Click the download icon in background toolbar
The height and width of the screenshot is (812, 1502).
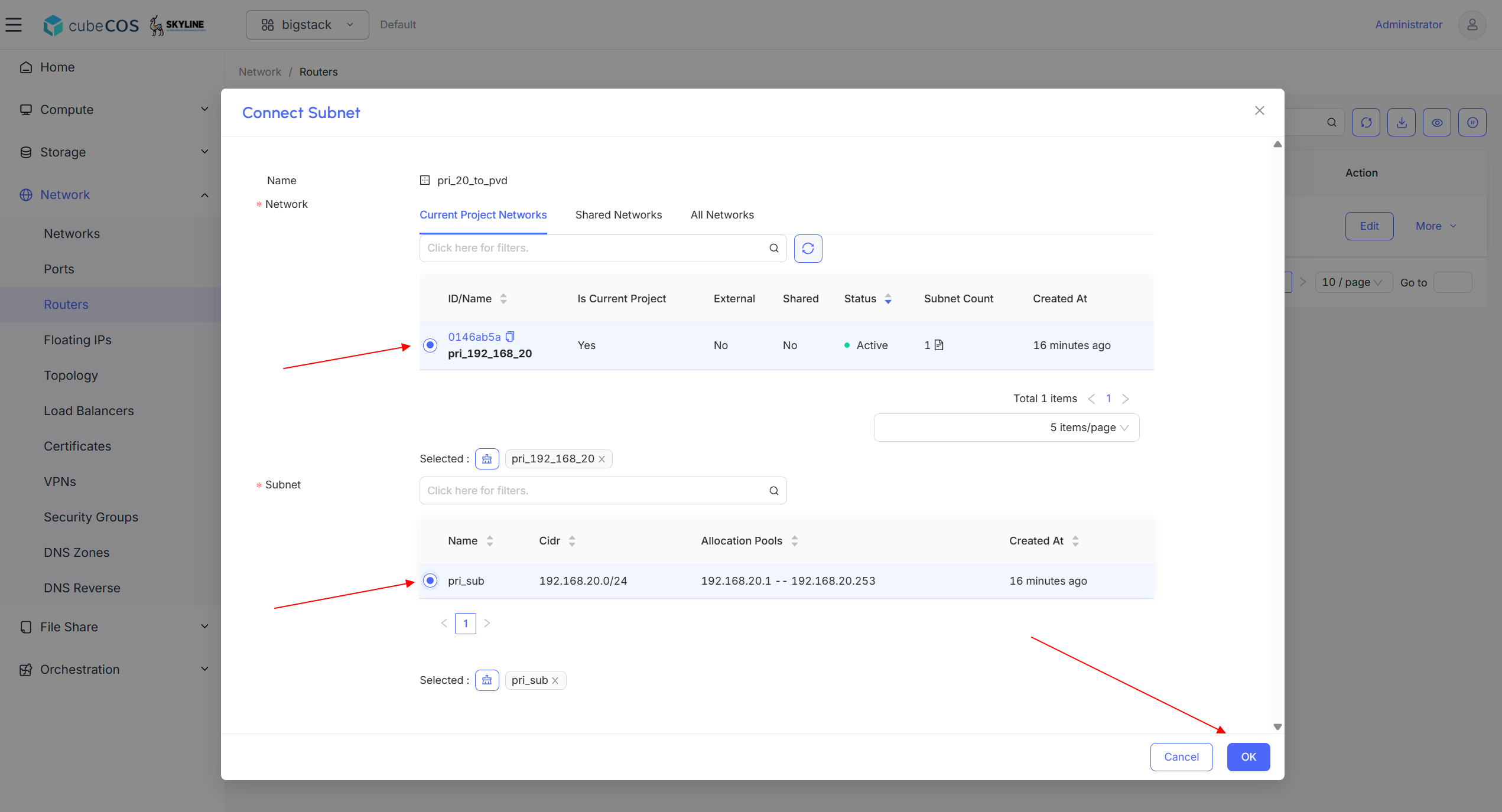coord(1402,122)
